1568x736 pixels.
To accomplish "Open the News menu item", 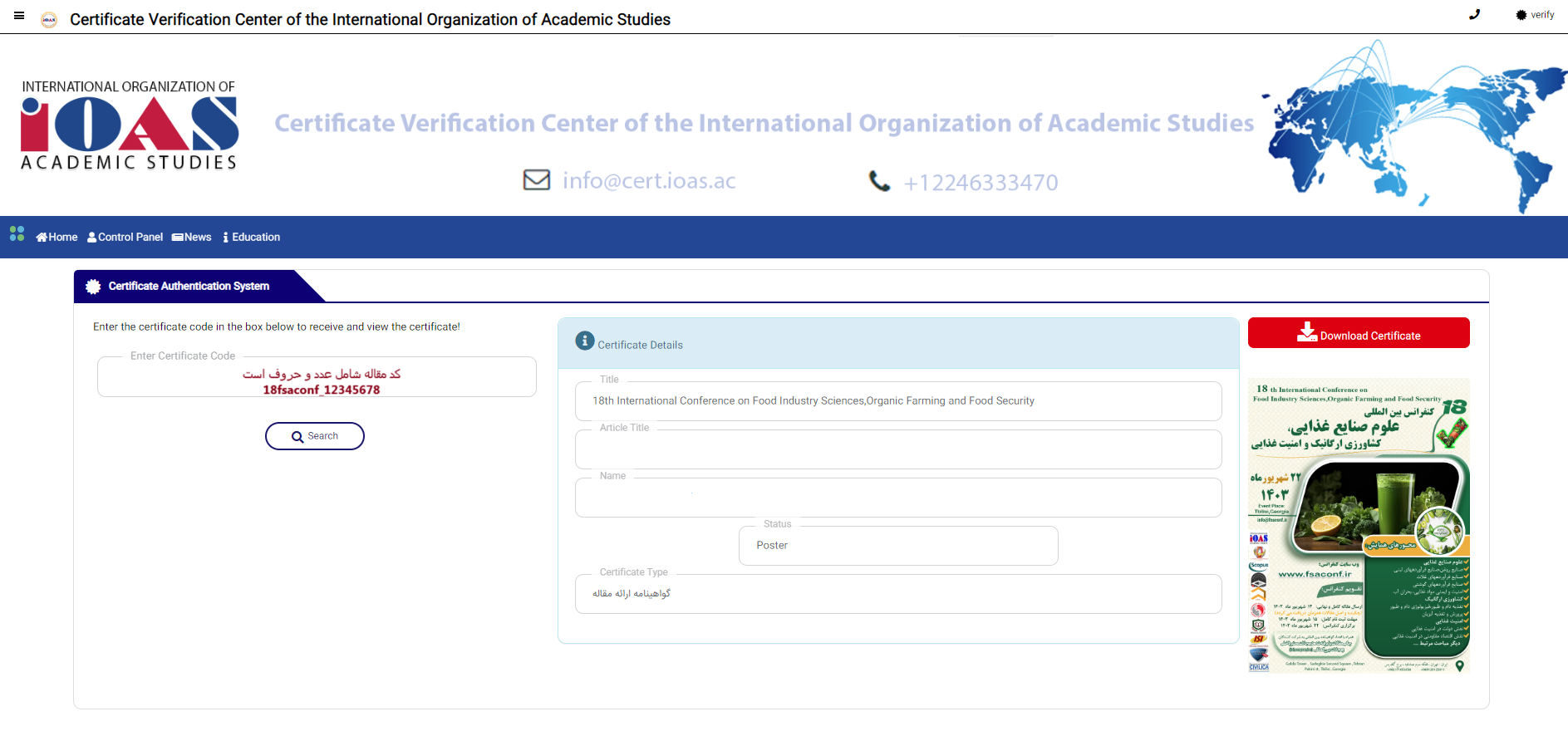I will pyautogui.click(x=192, y=237).
